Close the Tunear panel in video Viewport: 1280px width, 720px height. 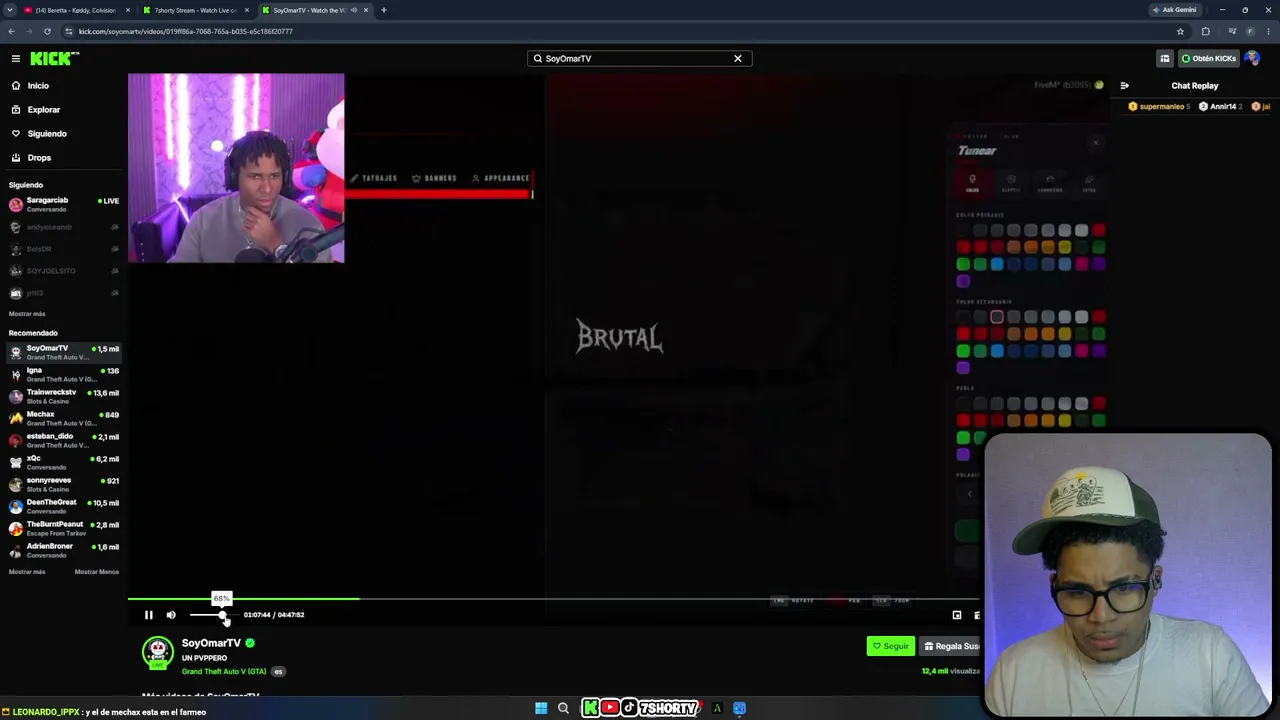[x=1096, y=143]
